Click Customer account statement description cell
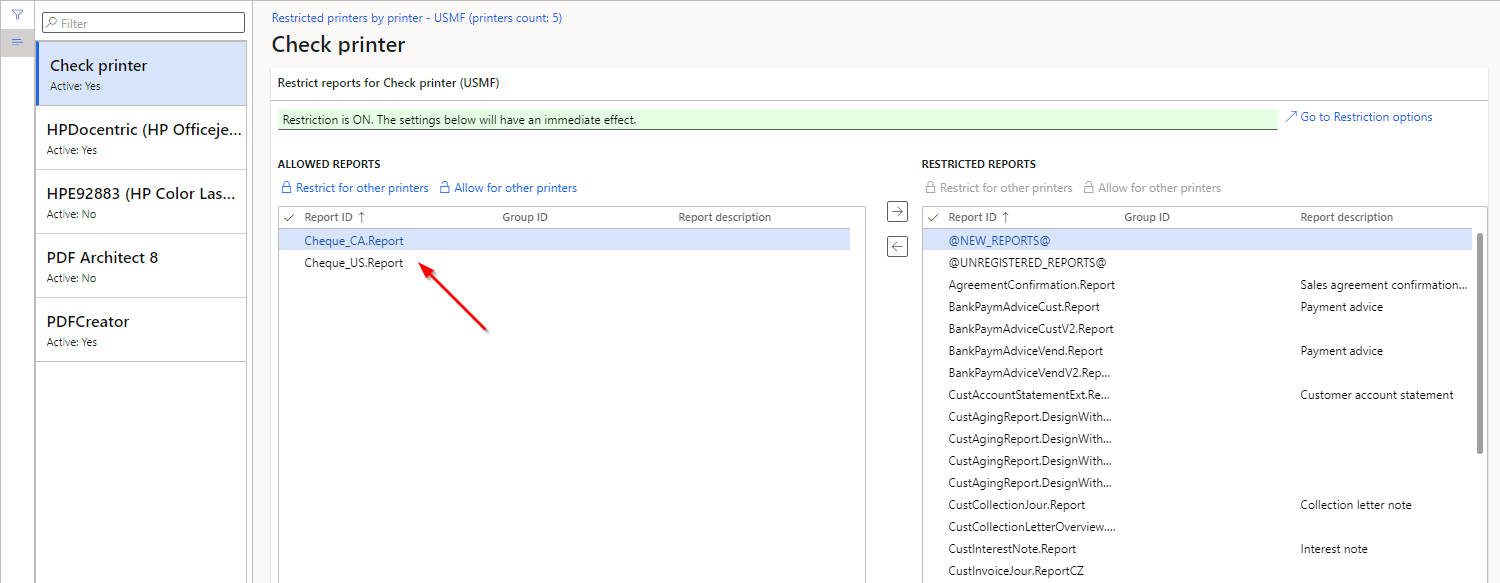 pos(1377,395)
